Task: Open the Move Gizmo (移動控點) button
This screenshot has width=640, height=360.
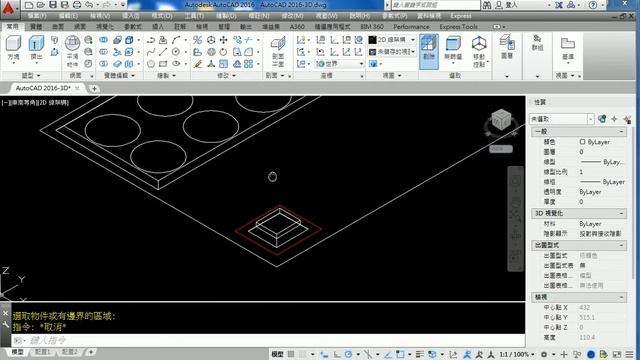Action: (479, 51)
